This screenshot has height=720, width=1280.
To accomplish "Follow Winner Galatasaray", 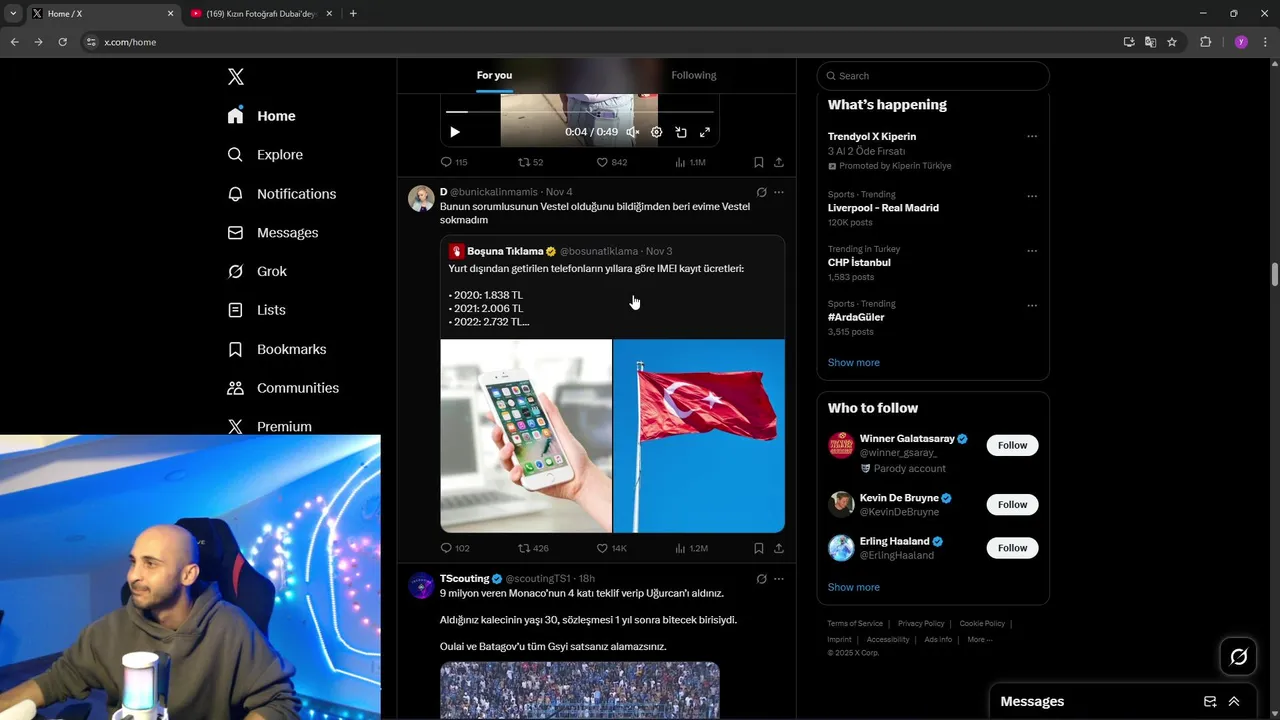I will pyautogui.click(x=1012, y=445).
